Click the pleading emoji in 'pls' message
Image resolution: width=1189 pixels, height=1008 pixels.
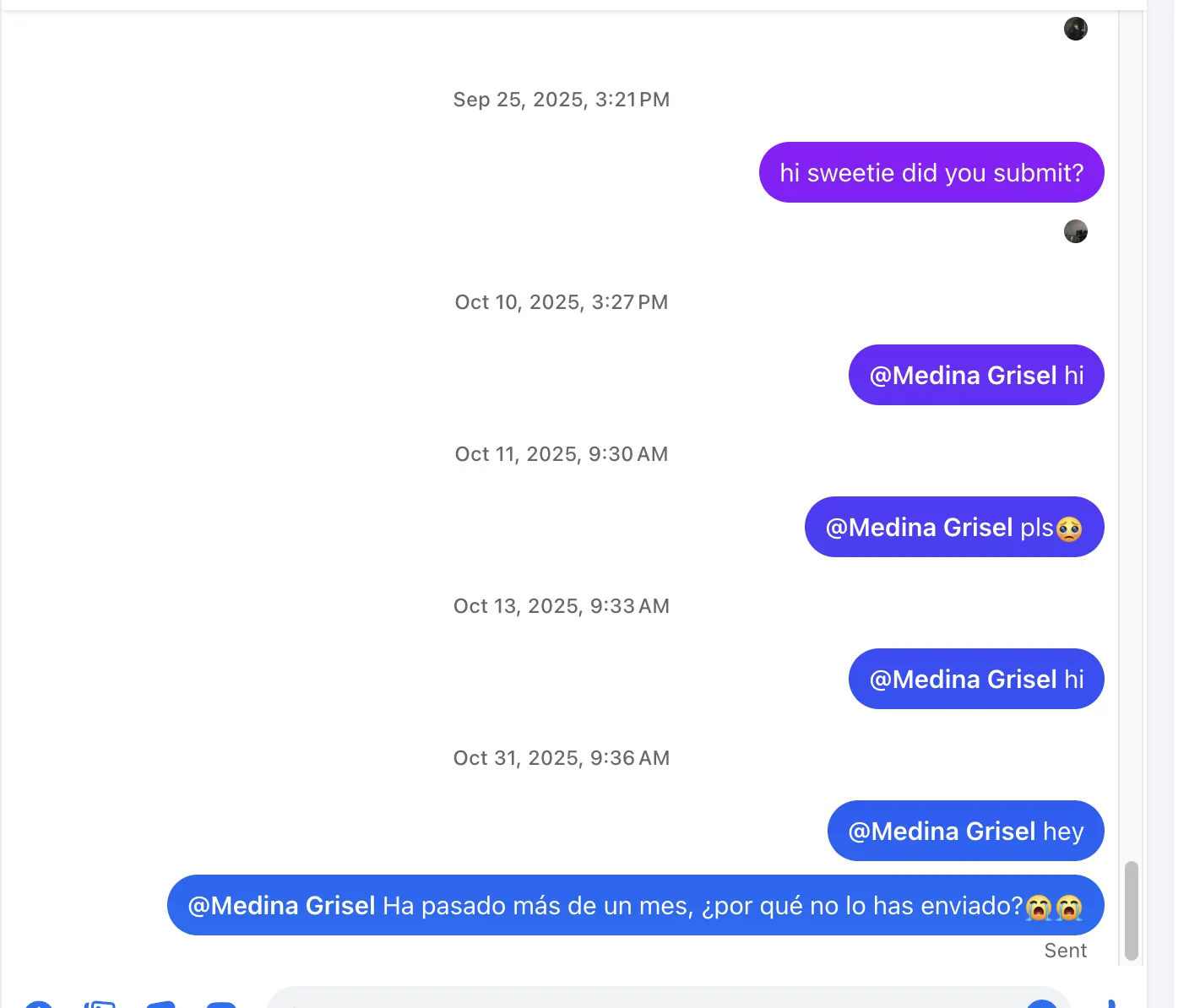point(1069,528)
